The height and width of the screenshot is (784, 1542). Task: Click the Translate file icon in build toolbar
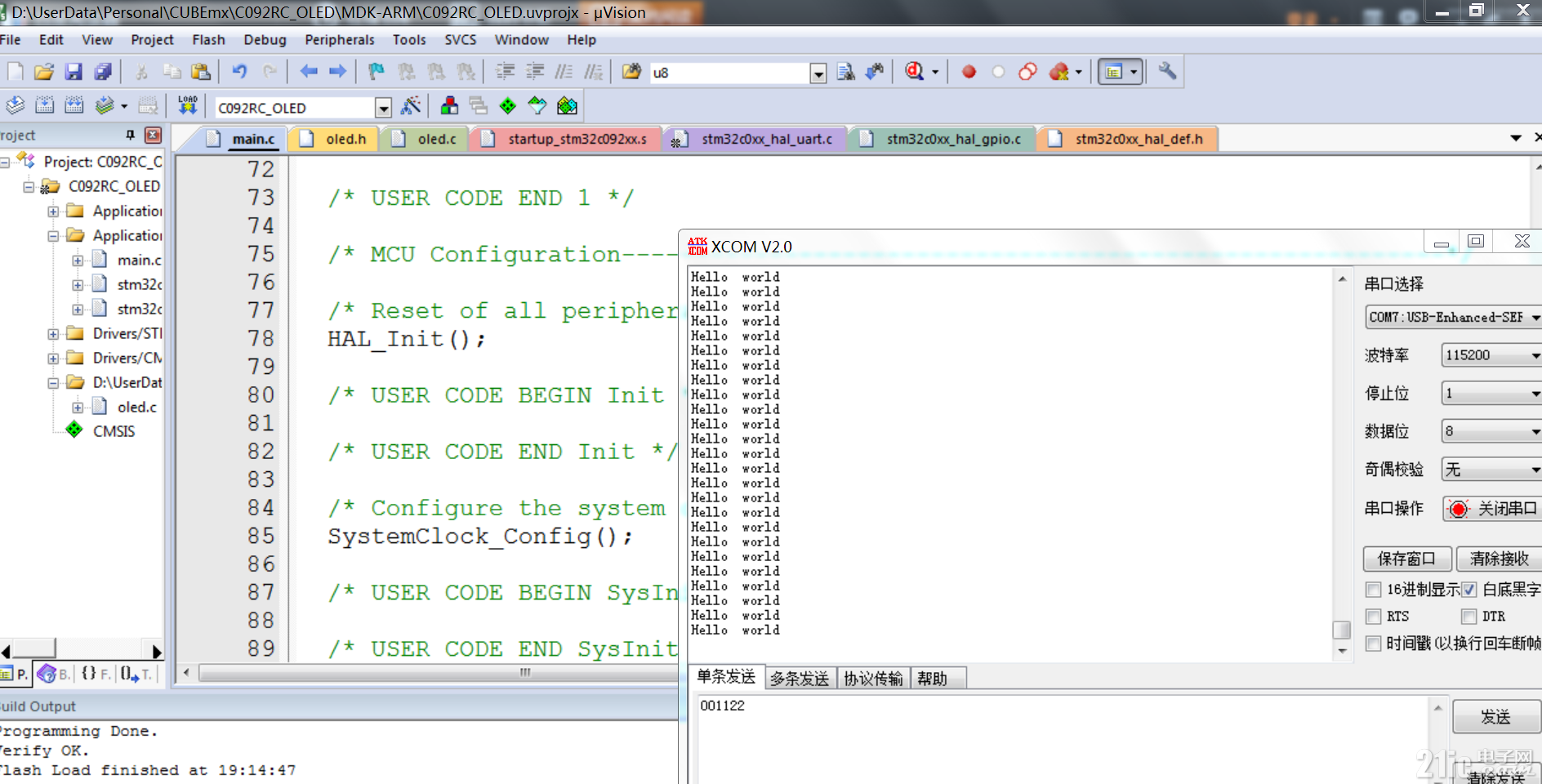pyautogui.click(x=16, y=105)
